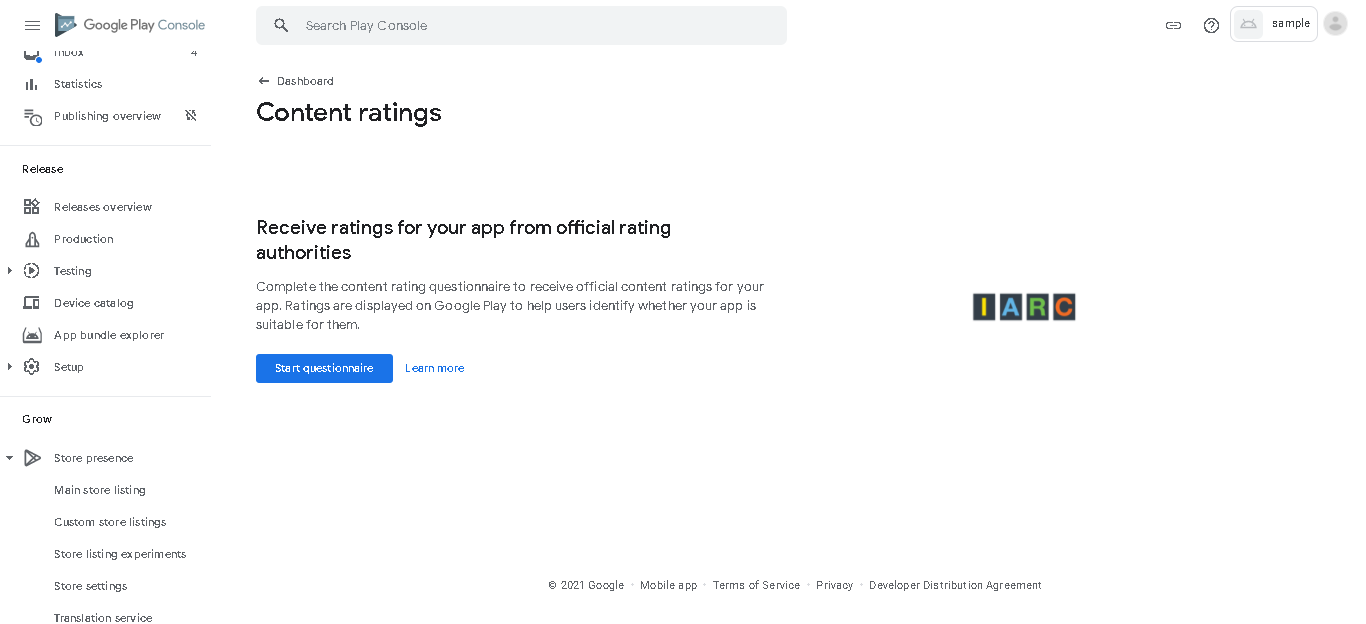Click the Store presence play icon
Screen dimensions: 1366x624
(32, 457)
